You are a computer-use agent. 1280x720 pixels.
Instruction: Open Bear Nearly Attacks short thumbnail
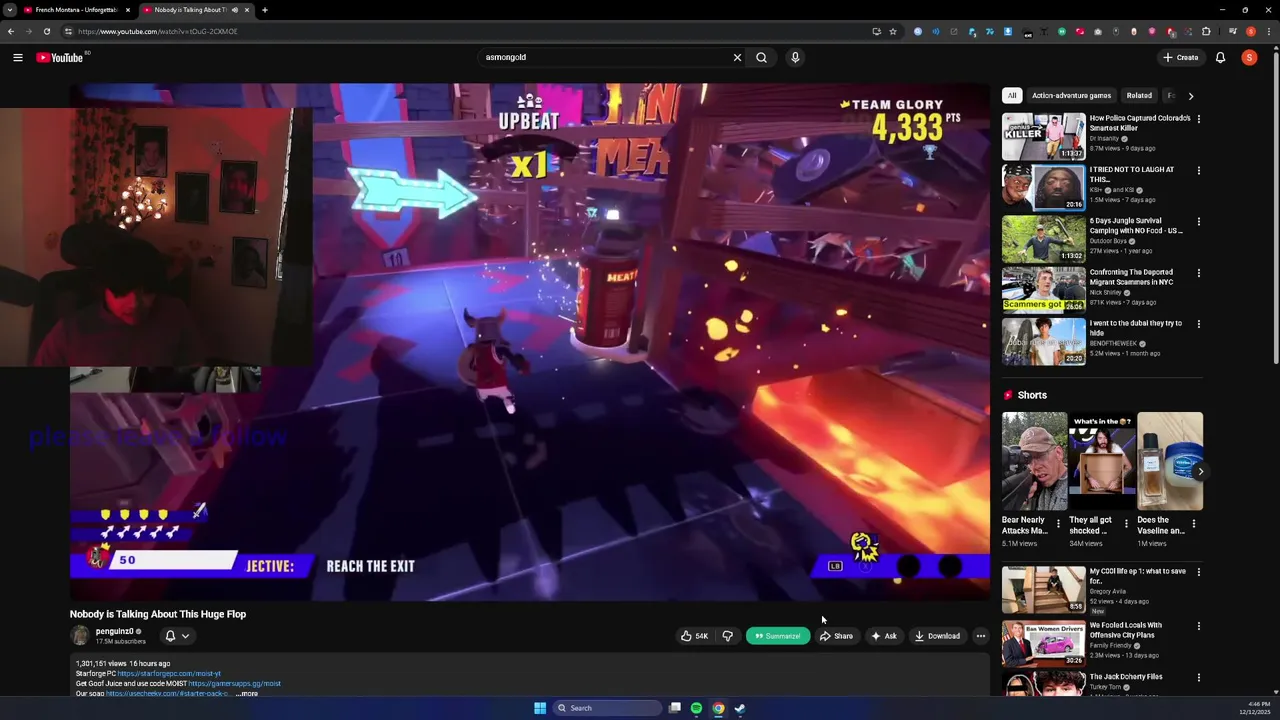pyautogui.click(x=1035, y=461)
